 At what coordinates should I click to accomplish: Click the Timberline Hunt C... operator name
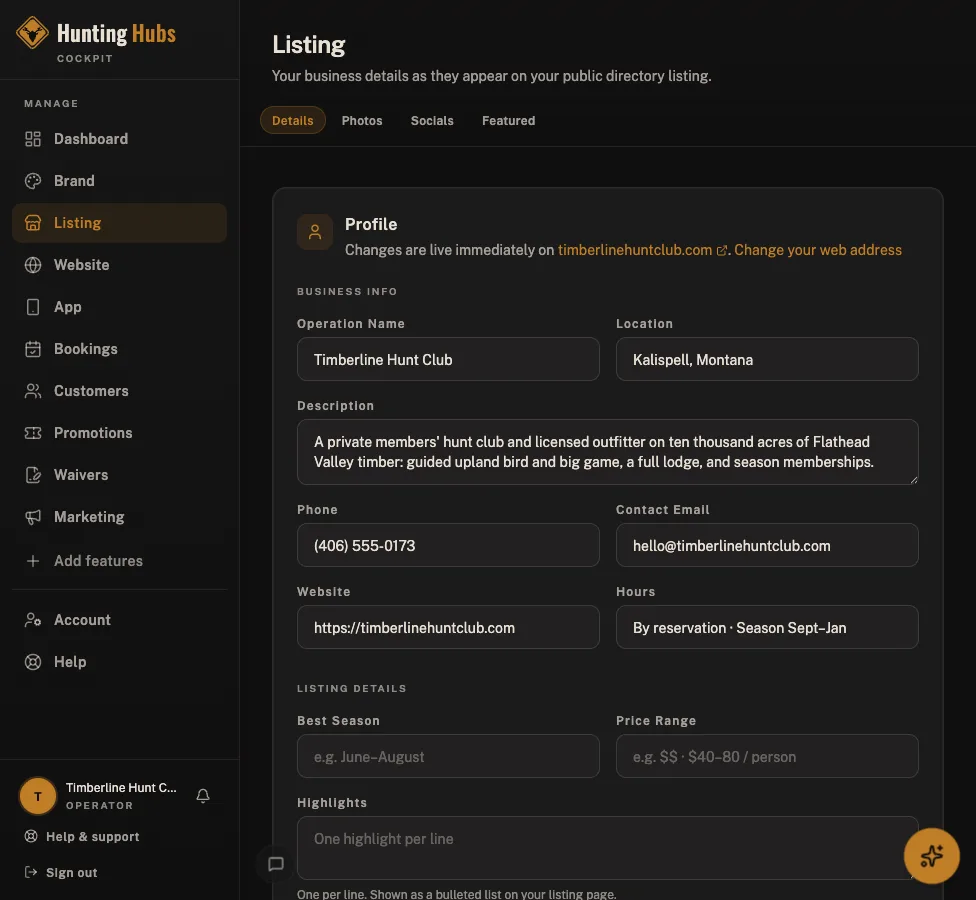click(121, 788)
